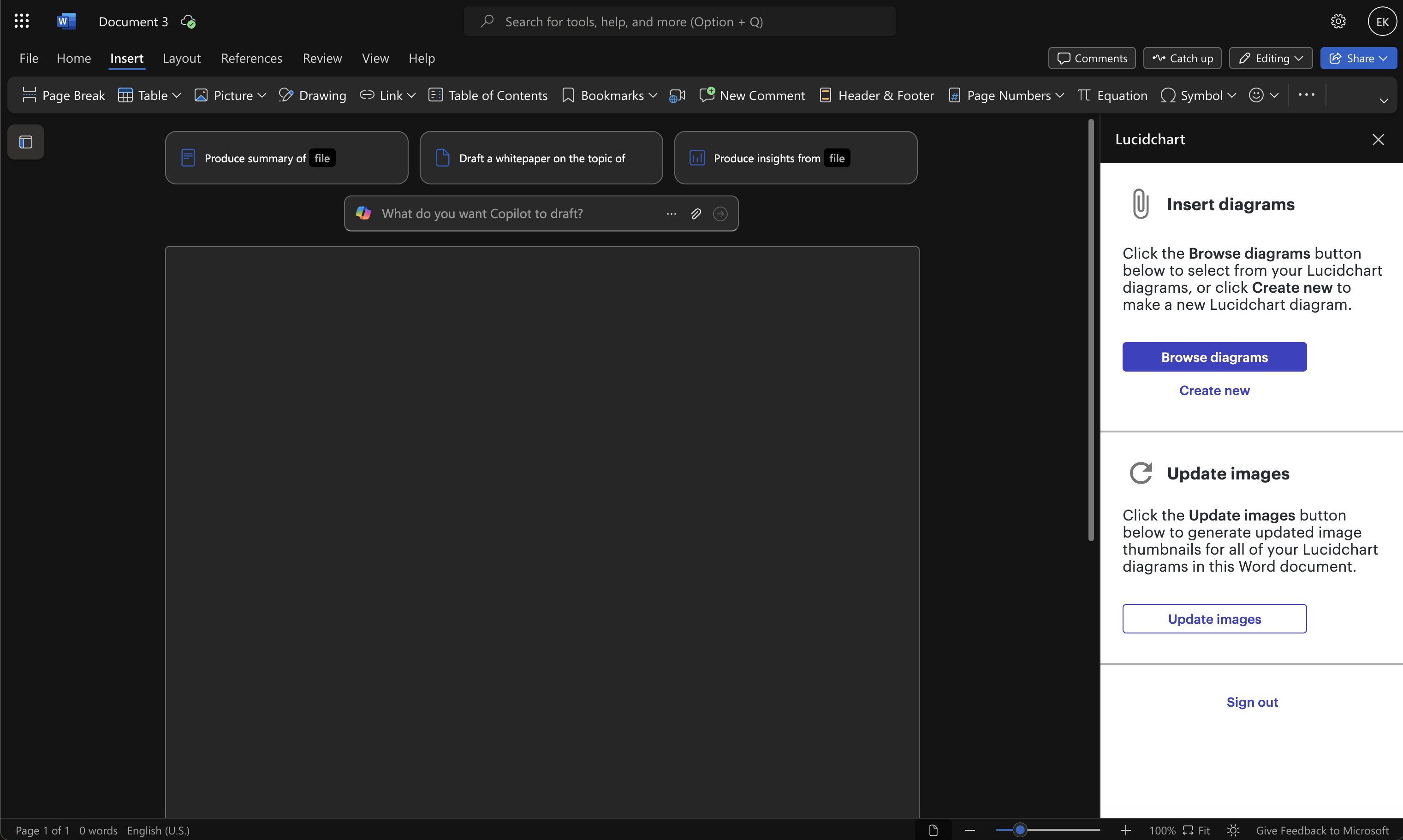Image resolution: width=1403 pixels, height=840 pixels.
Task: Click the Document 3 title
Action: [x=134, y=22]
